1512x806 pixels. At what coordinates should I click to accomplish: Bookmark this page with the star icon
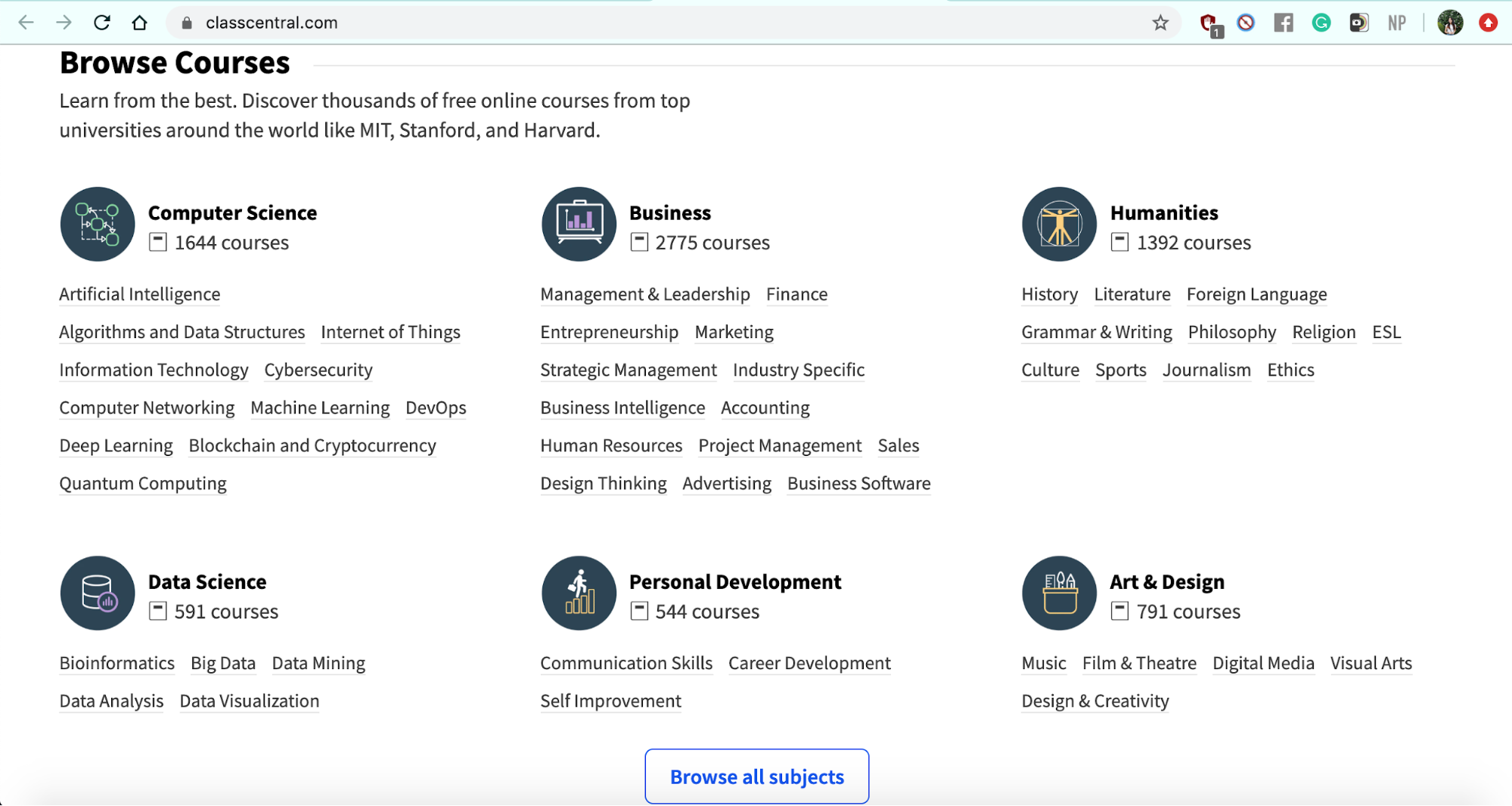point(1160,23)
